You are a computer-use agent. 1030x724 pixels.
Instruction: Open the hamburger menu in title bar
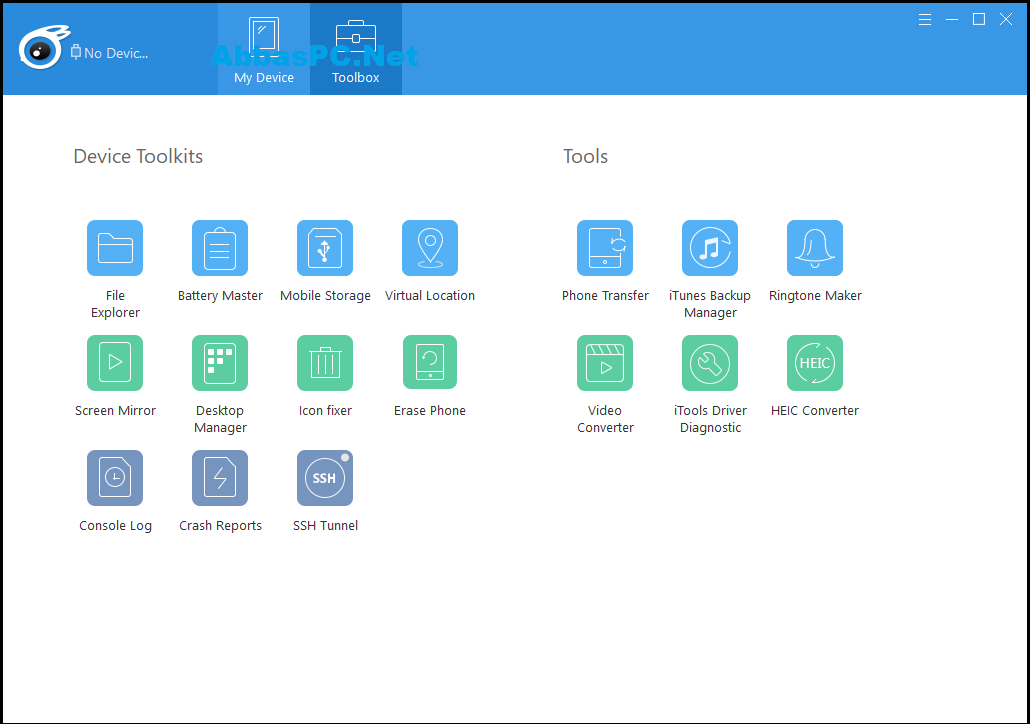(925, 20)
